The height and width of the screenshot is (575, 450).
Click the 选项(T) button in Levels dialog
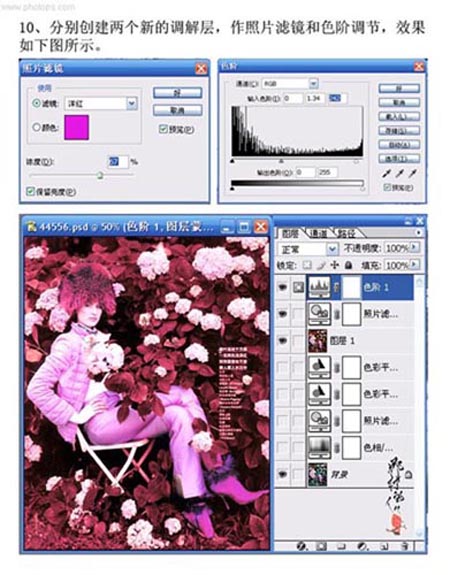[x=399, y=158]
